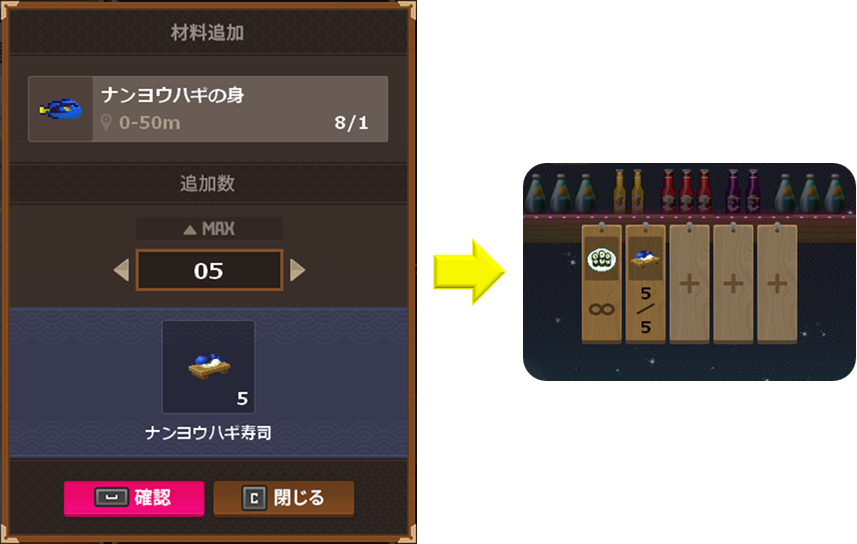Close the dialog with 閉じる button
Image resolution: width=857 pixels, height=544 pixels.
click(284, 498)
